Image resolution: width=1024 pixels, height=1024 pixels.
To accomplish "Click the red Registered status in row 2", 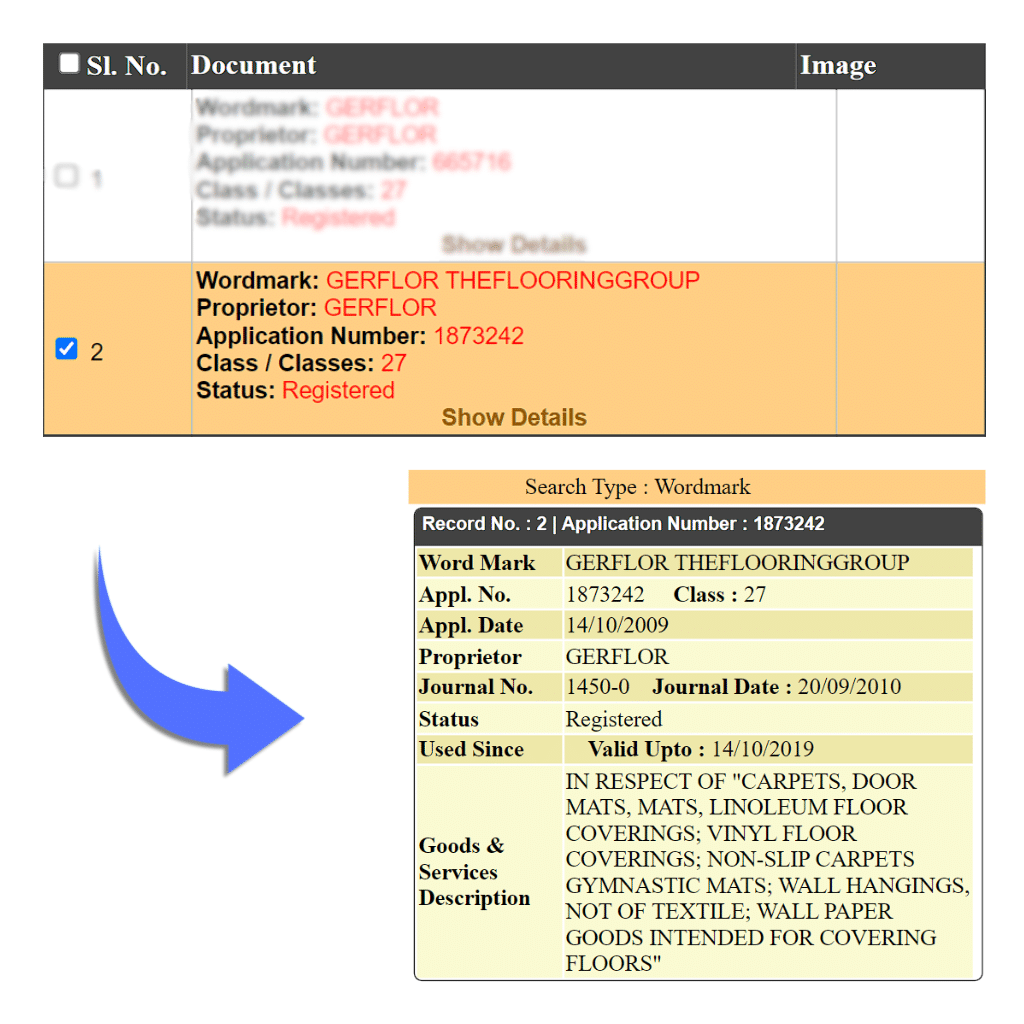I will (338, 391).
